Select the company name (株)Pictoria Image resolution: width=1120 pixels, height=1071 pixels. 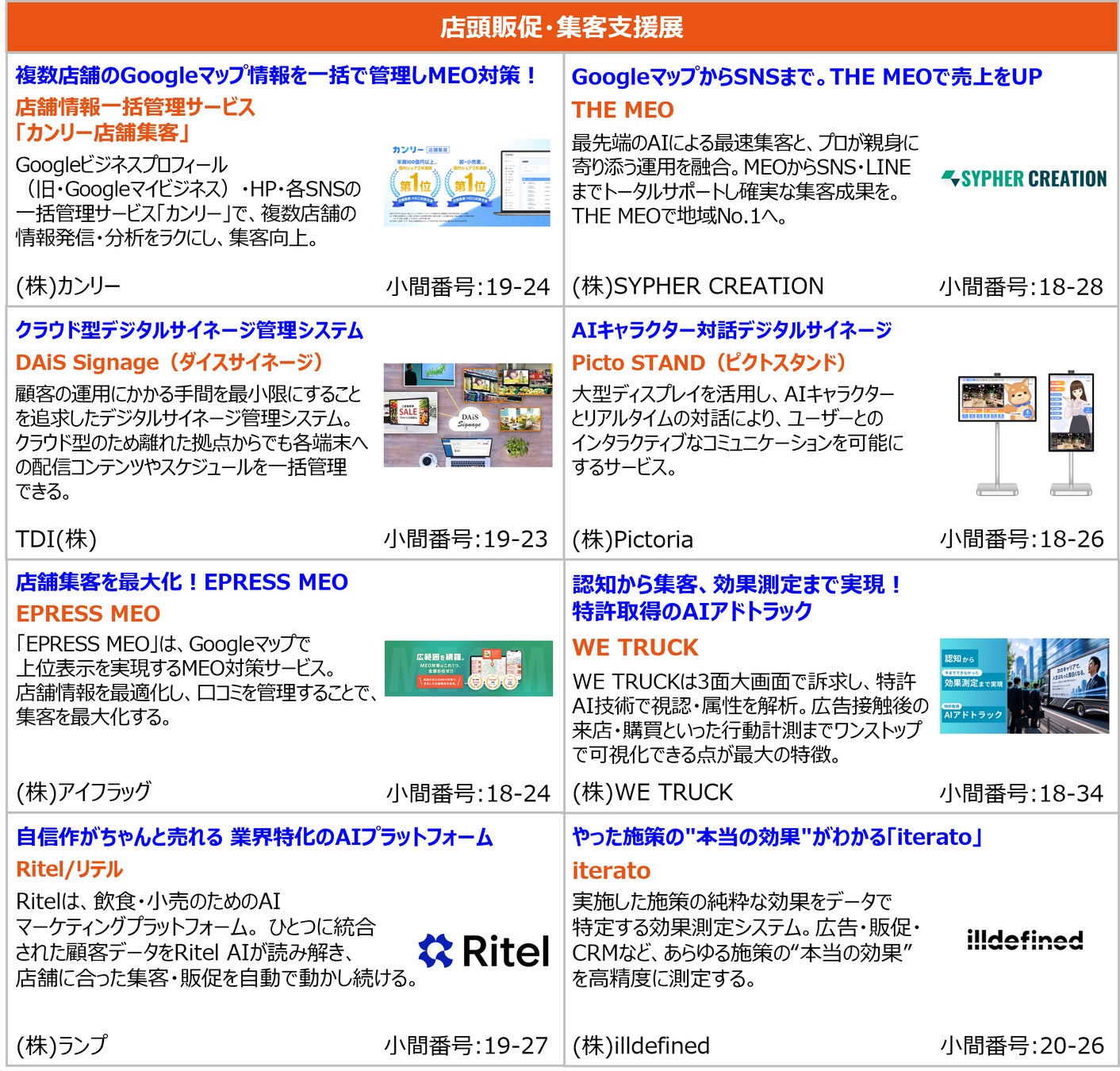(632, 539)
